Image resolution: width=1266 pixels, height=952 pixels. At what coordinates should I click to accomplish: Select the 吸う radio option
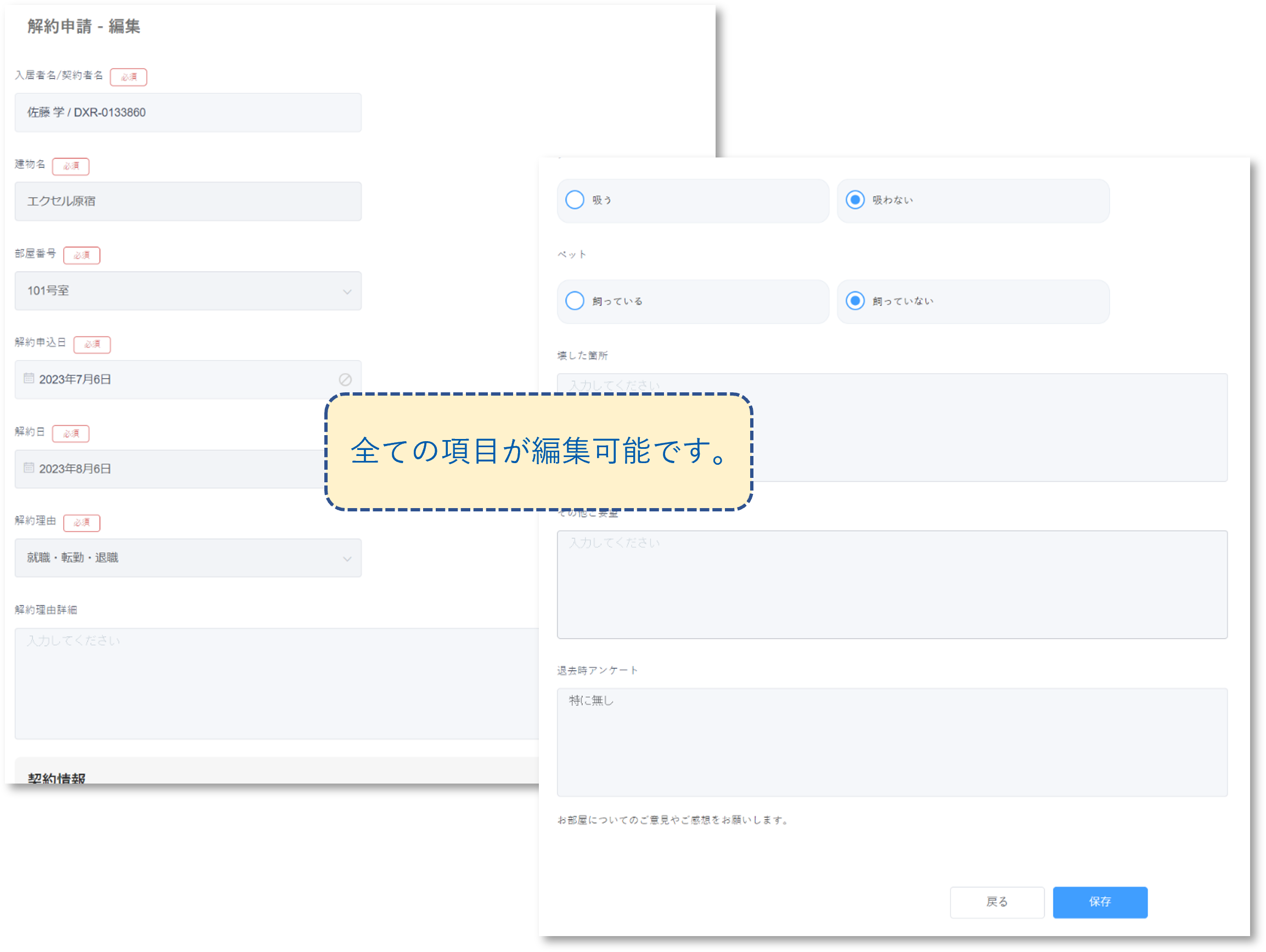pyautogui.click(x=575, y=200)
